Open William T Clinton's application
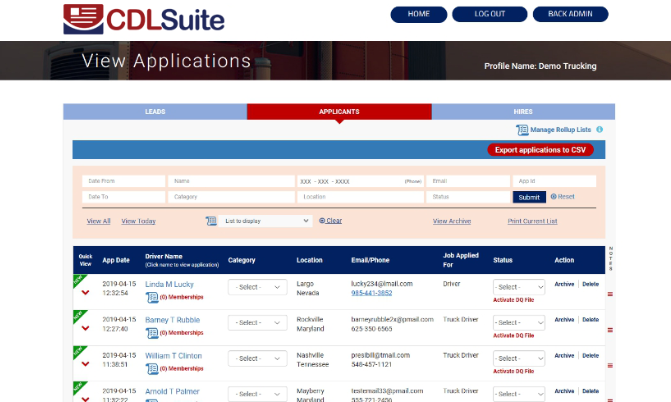This screenshot has height=402, width=671. click(173, 356)
